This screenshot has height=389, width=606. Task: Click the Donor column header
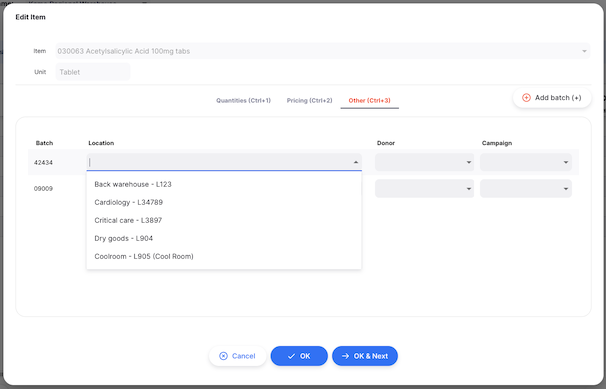386,143
